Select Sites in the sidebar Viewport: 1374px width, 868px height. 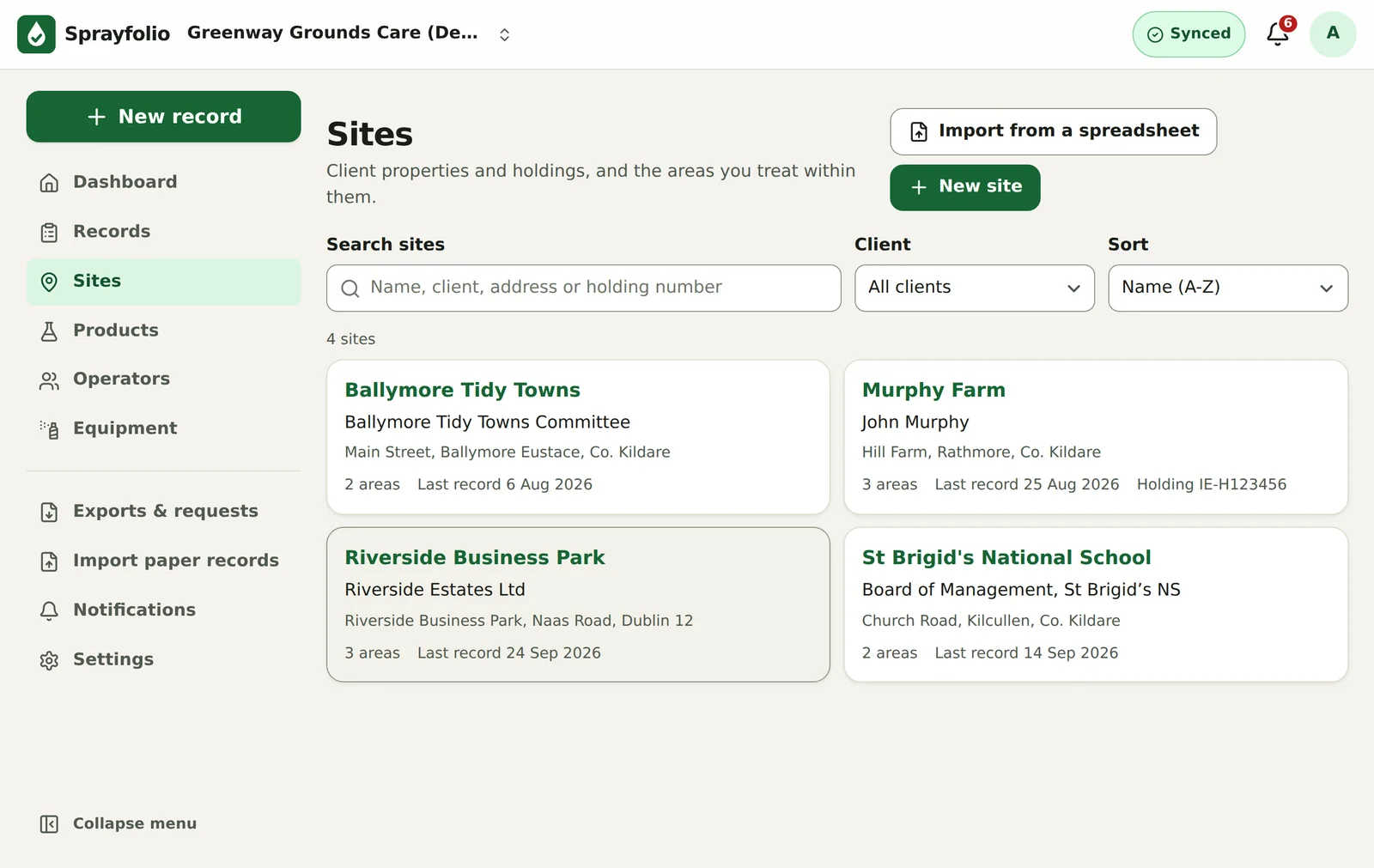click(163, 282)
